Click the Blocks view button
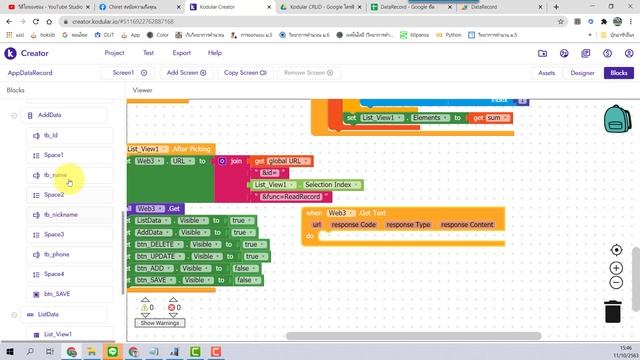 click(x=619, y=73)
